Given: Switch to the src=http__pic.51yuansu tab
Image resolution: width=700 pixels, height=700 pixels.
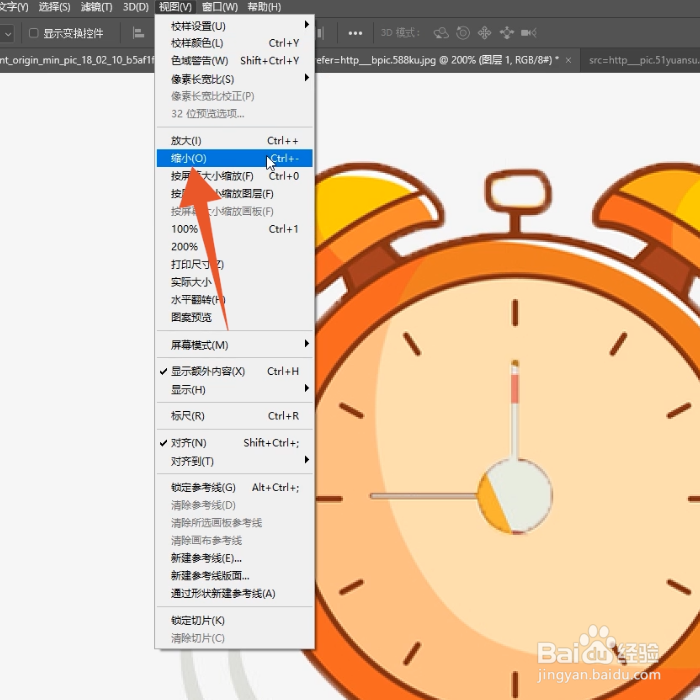Looking at the screenshot, I should click(x=643, y=60).
